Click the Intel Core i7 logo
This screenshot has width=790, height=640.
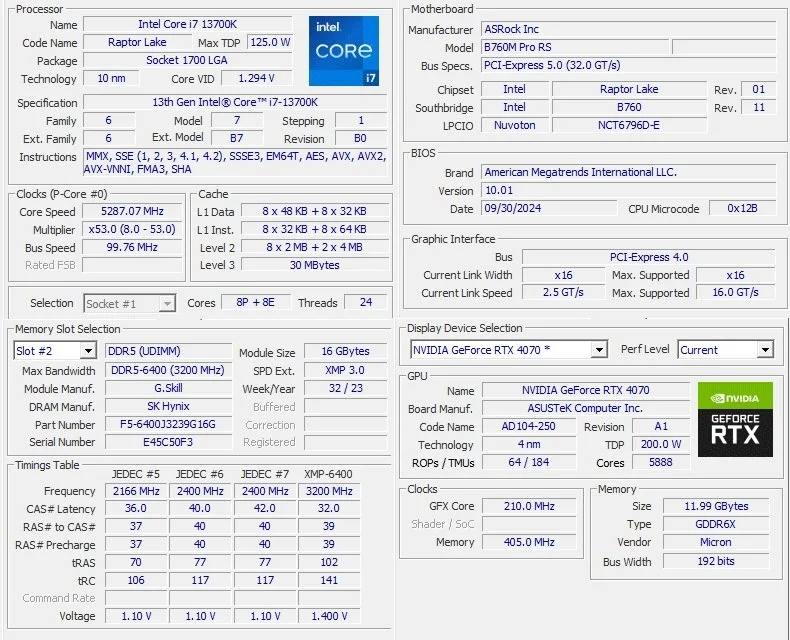click(344, 50)
